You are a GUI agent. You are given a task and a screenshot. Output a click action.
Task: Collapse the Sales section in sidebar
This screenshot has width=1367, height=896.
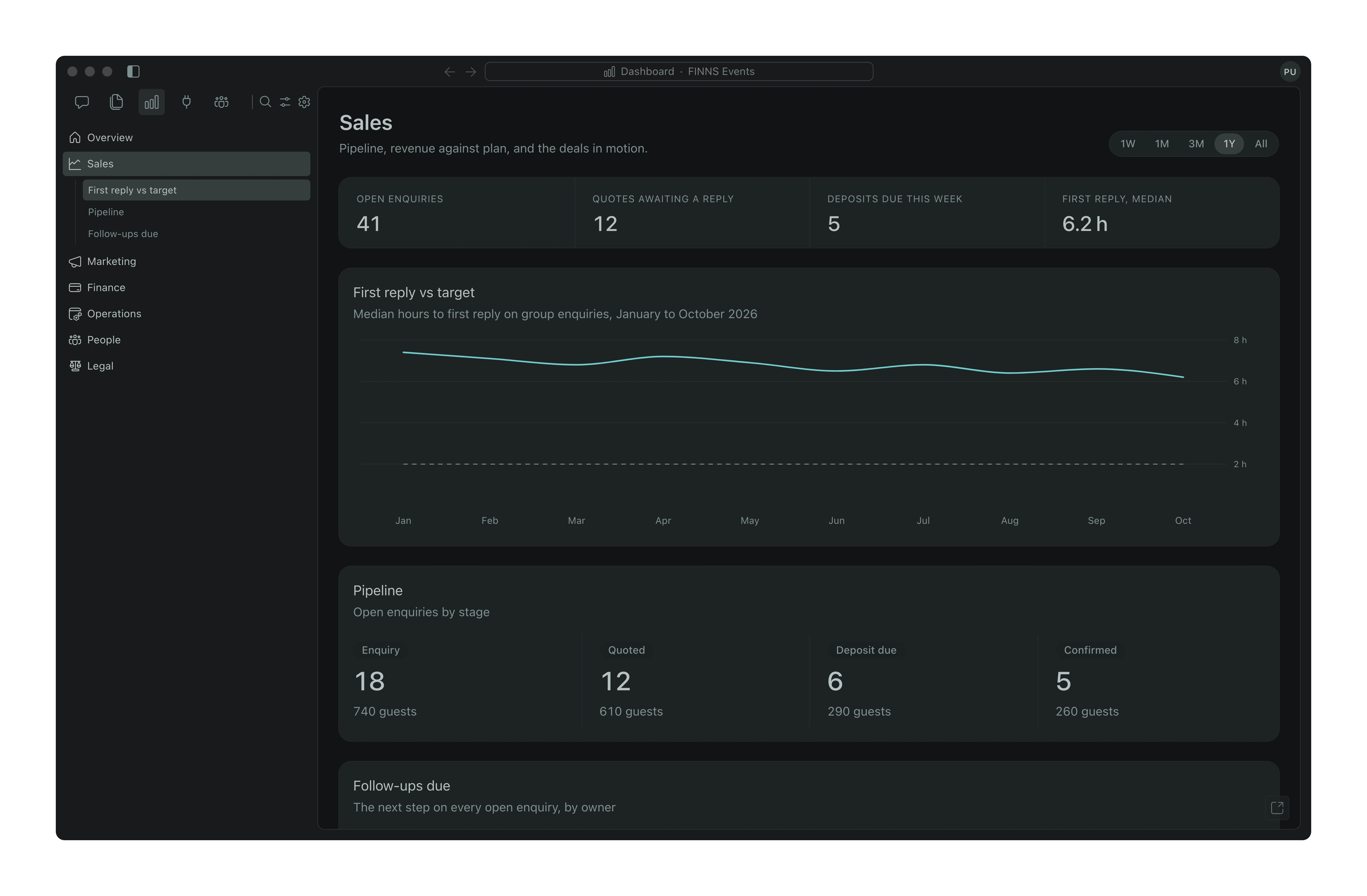[187, 164]
